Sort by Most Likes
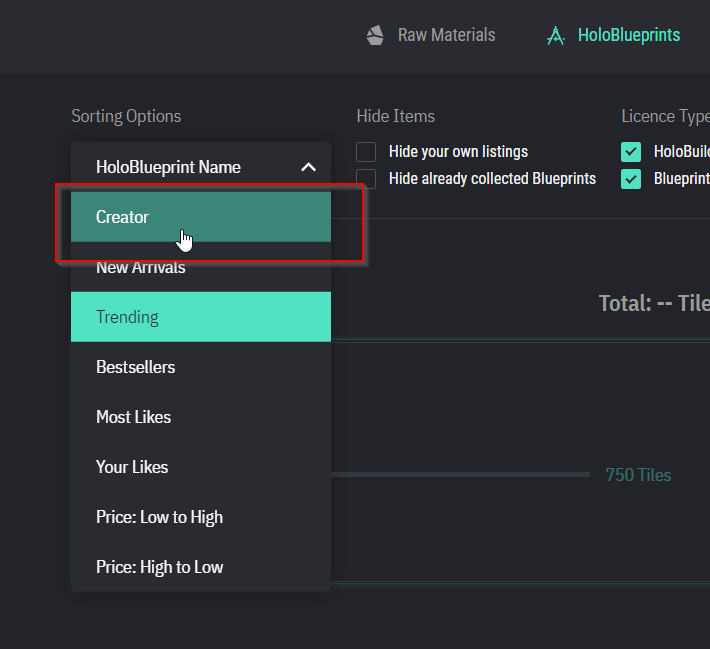Image resolution: width=710 pixels, height=649 pixels. point(133,417)
